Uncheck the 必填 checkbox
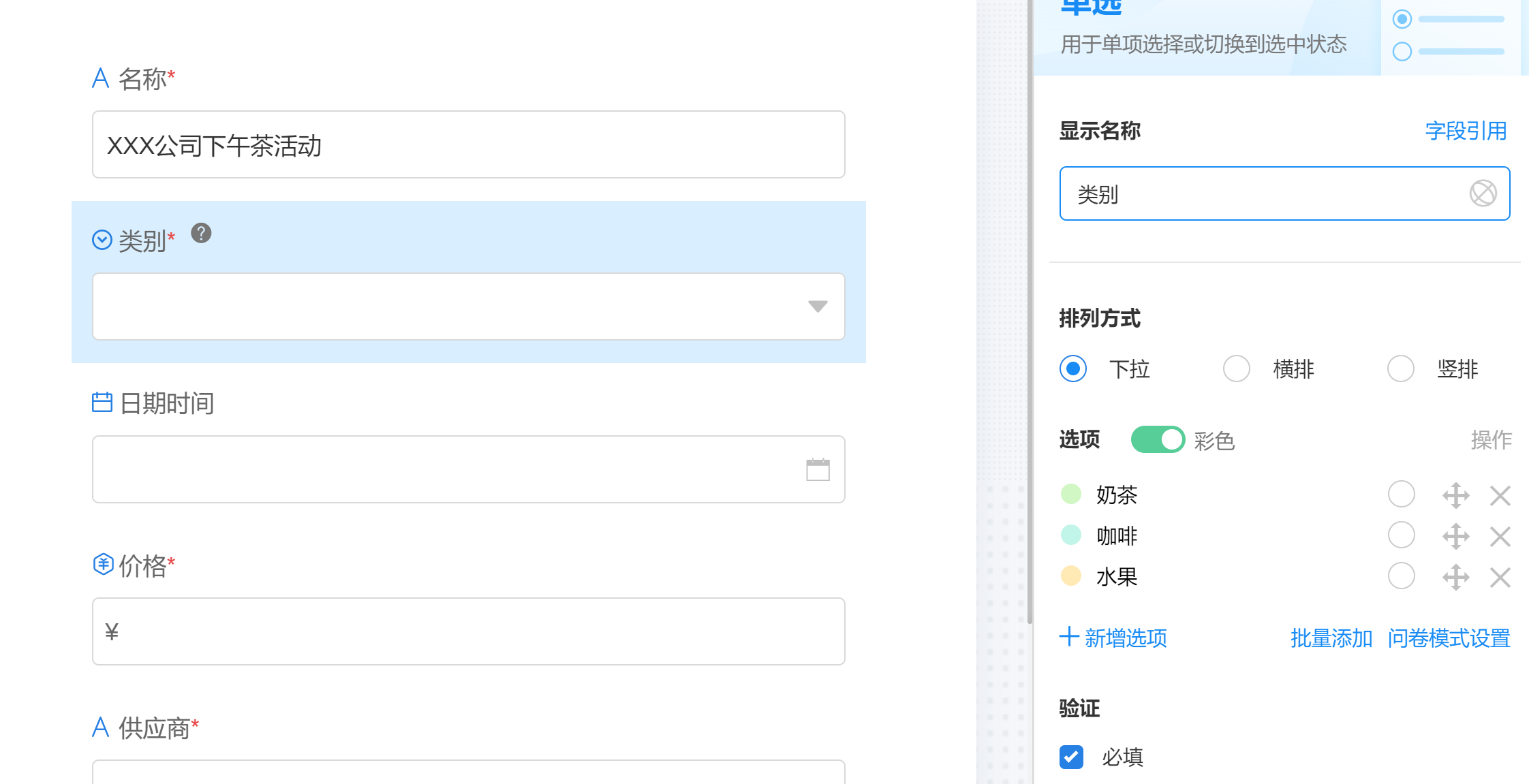 tap(1071, 757)
